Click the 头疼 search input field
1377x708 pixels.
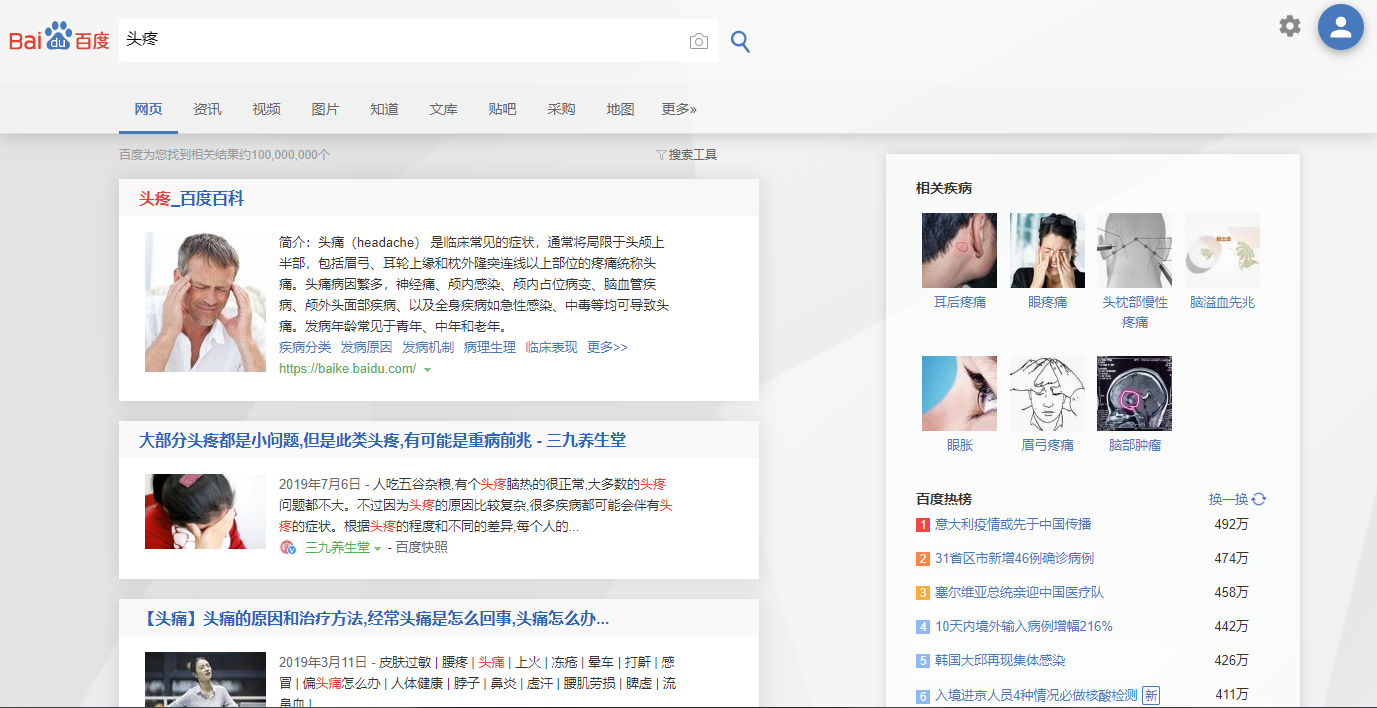click(x=400, y=41)
